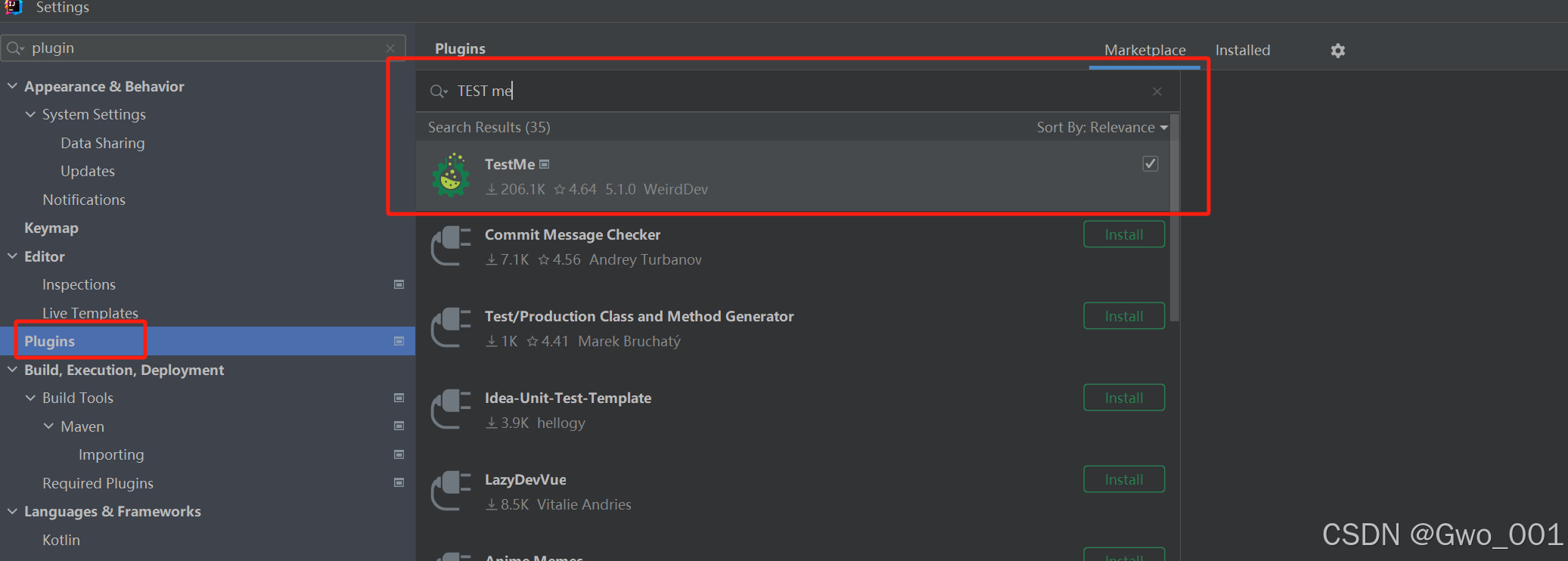Select Updates in settings tree
The height and width of the screenshot is (561, 1568).
click(x=88, y=171)
